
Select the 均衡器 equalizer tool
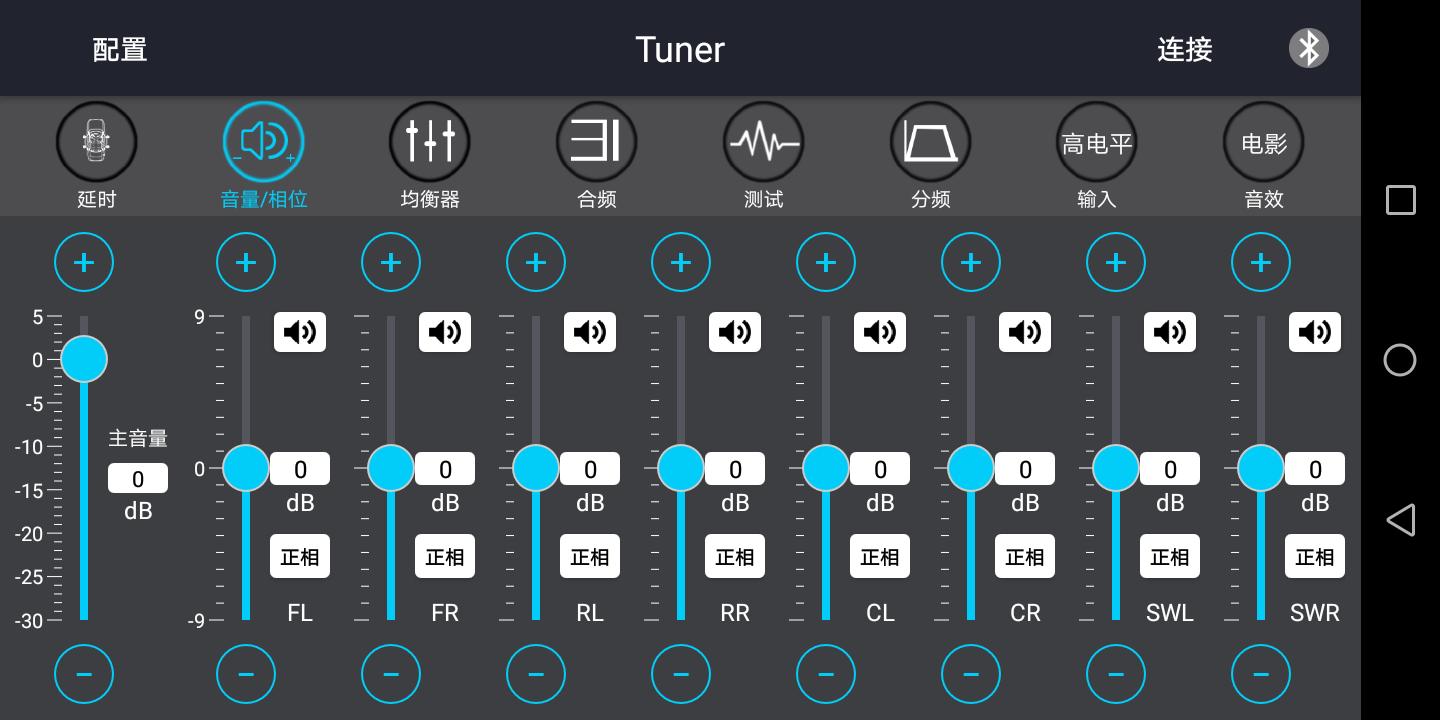pos(429,155)
